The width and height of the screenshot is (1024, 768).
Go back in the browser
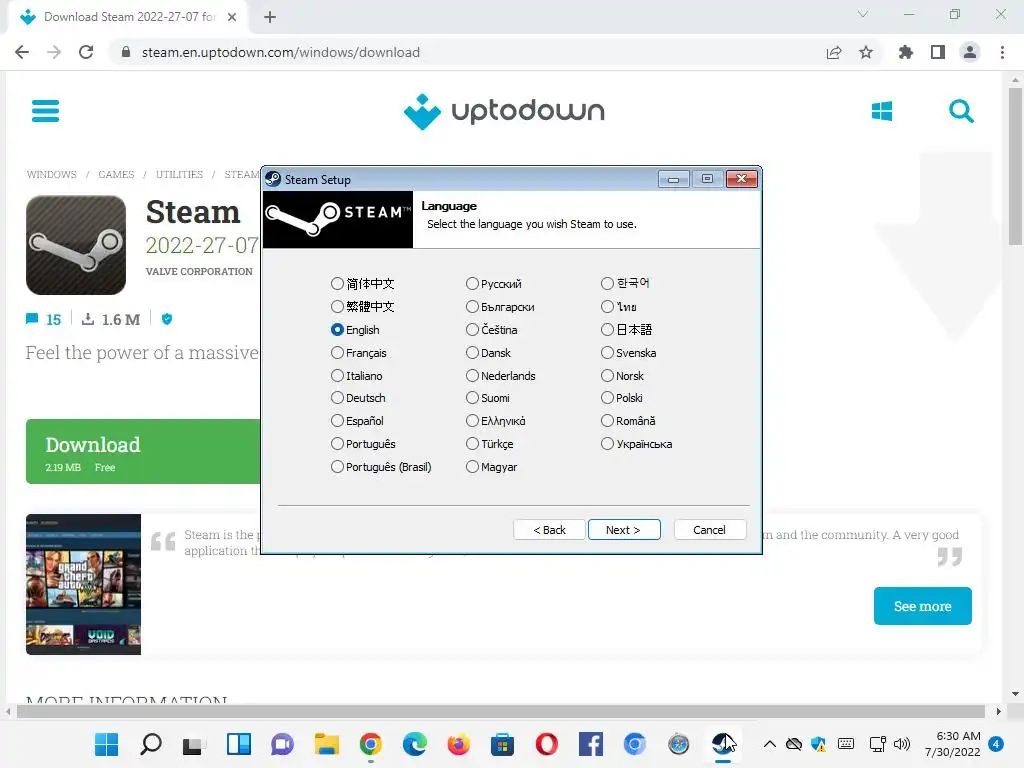point(22,52)
